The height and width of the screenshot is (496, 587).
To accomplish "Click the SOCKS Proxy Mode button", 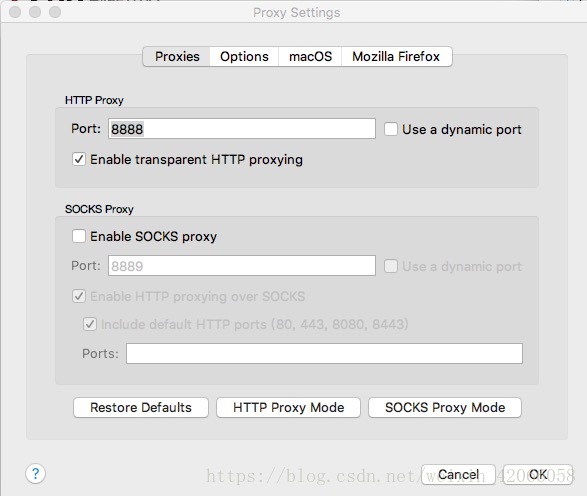I will (x=445, y=407).
